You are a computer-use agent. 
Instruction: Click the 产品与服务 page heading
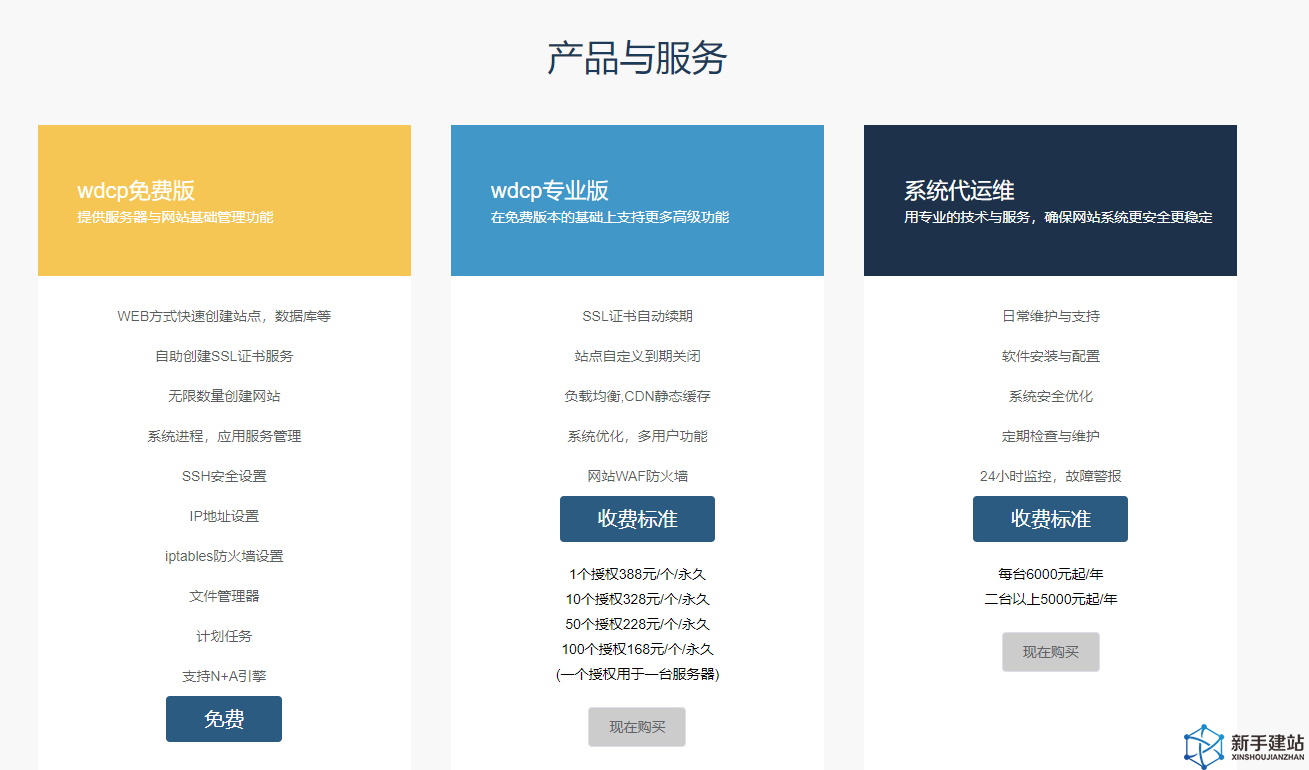point(637,58)
